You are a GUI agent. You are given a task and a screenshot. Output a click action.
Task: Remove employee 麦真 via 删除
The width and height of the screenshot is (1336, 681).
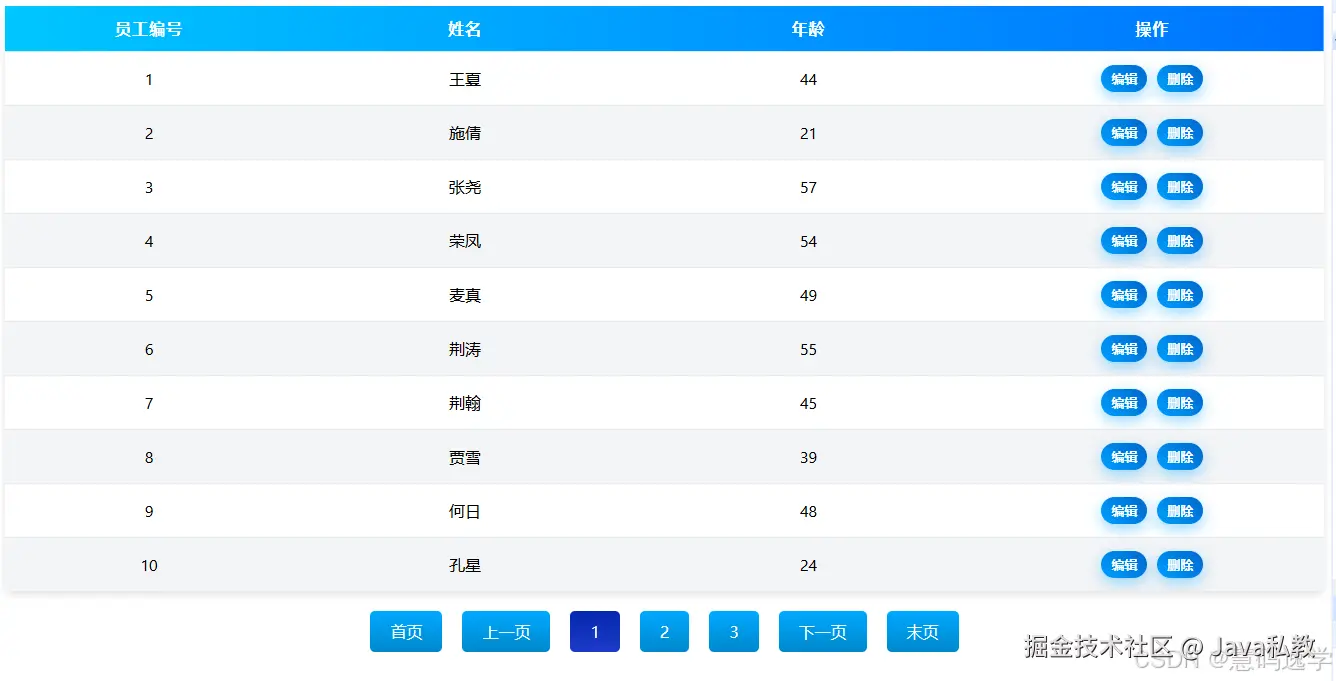click(x=1180, y=295)
